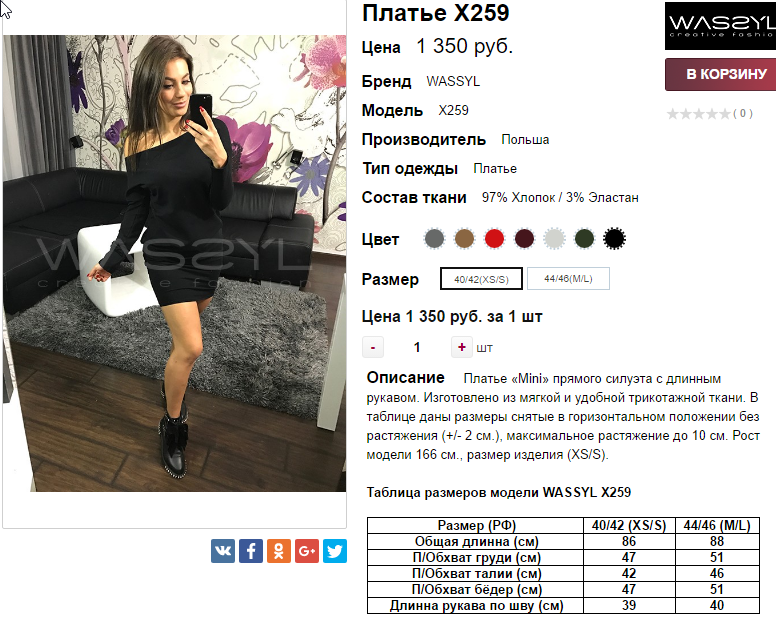Decrease quantity with minus button

coord(373,347)
